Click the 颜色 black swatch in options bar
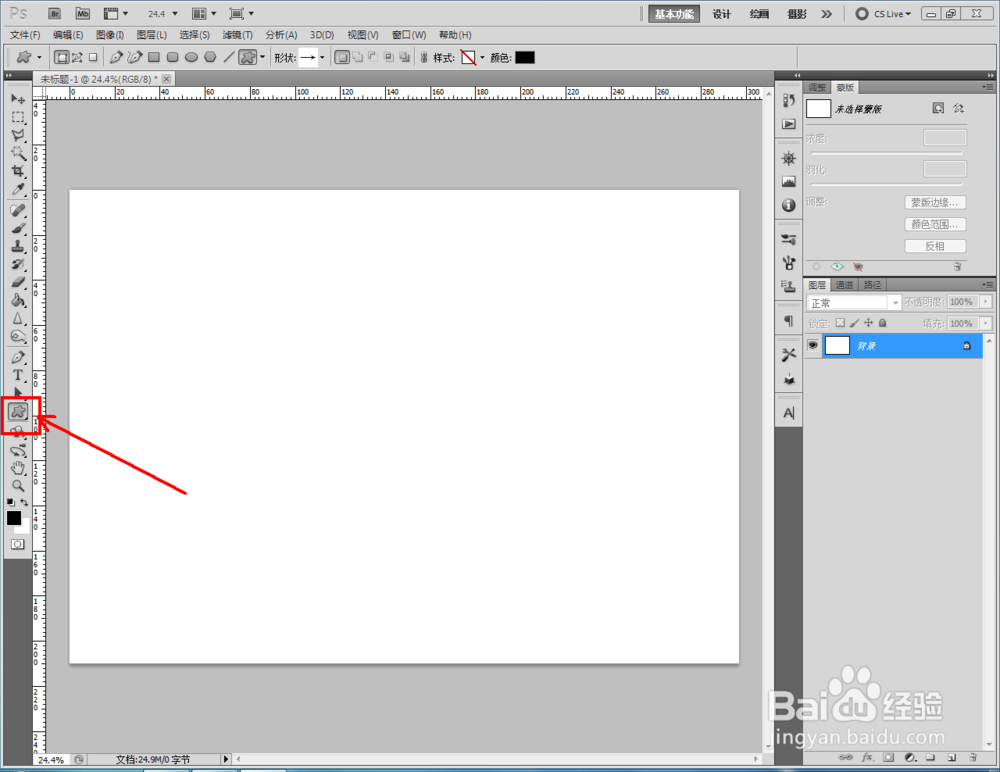 pos(525,57)
